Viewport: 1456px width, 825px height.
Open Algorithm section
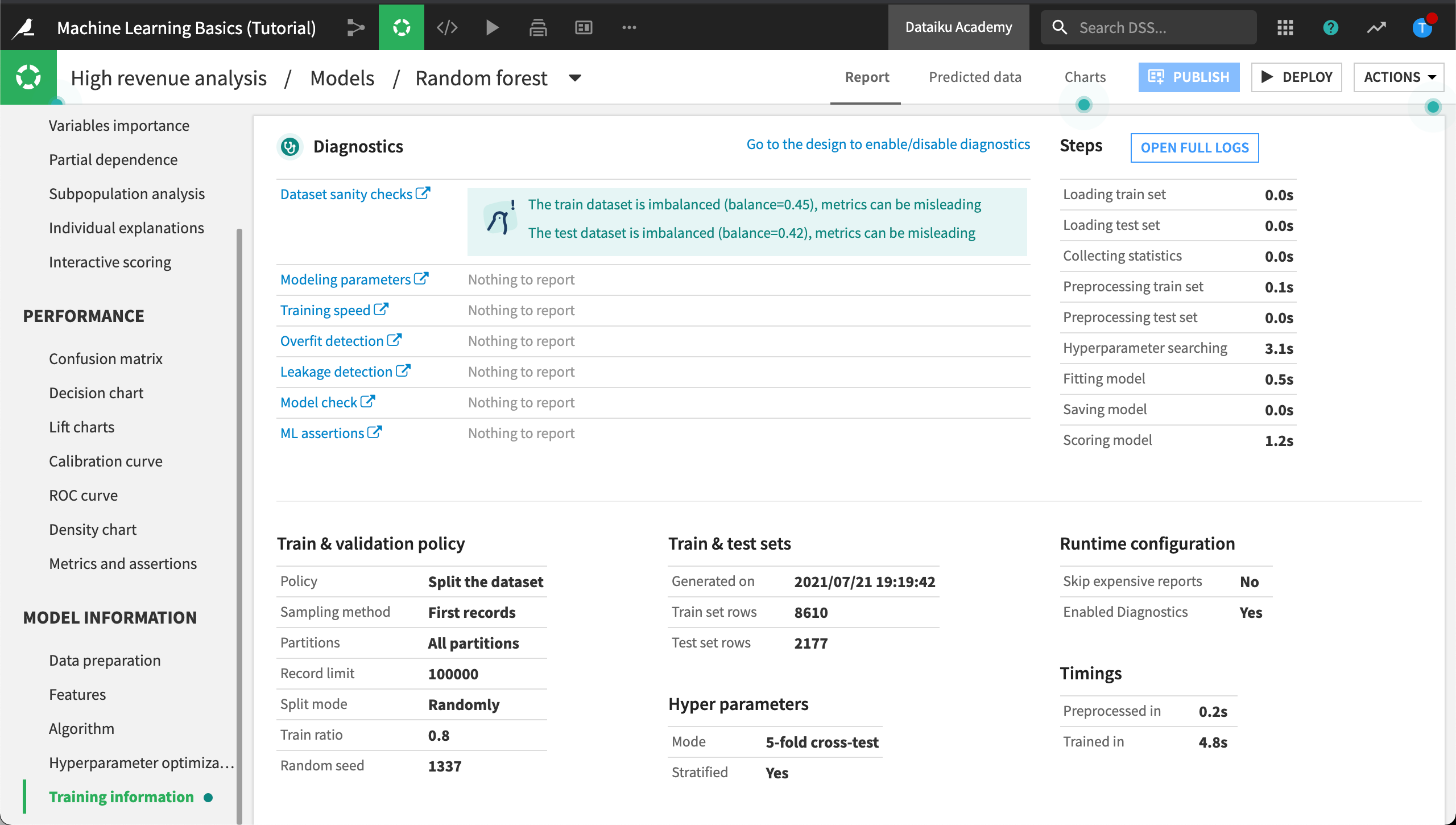pyautogui.click(x=81, y=728)
